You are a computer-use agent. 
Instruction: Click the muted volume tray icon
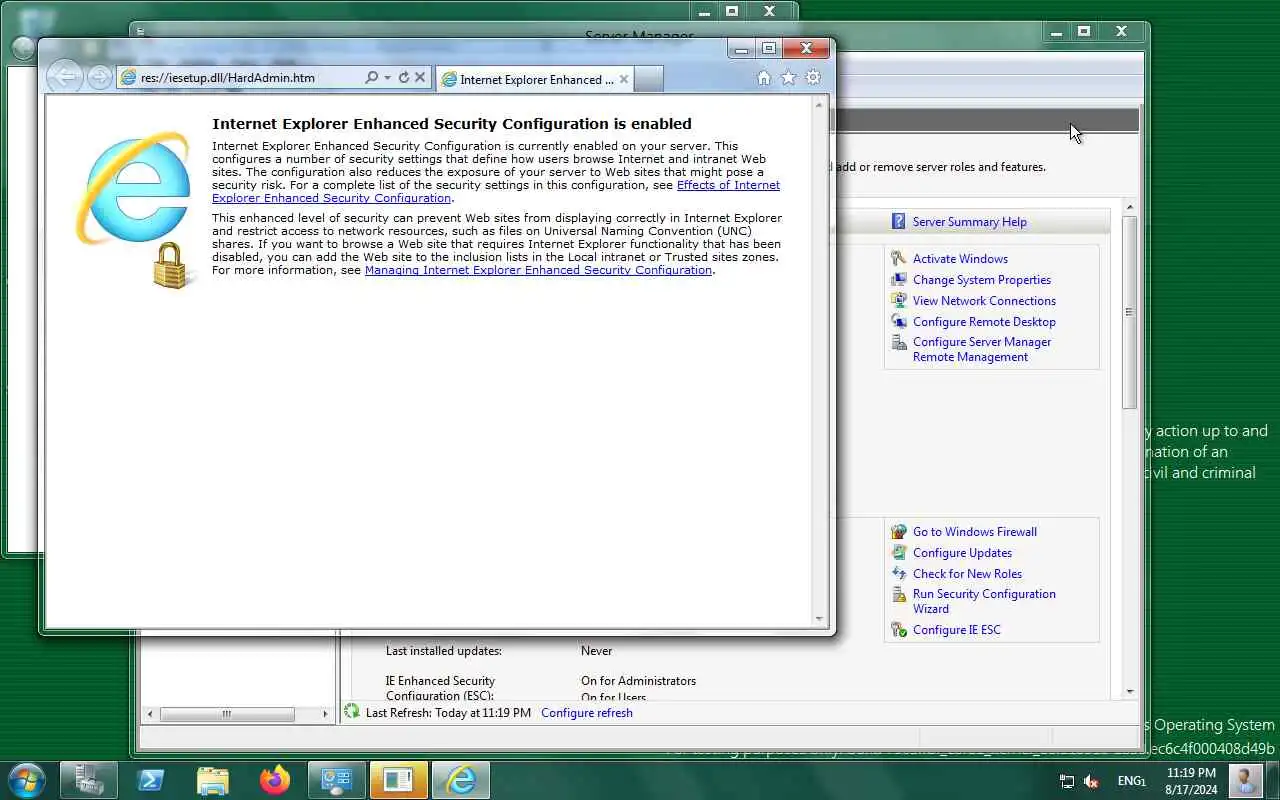click(1091, 781)
